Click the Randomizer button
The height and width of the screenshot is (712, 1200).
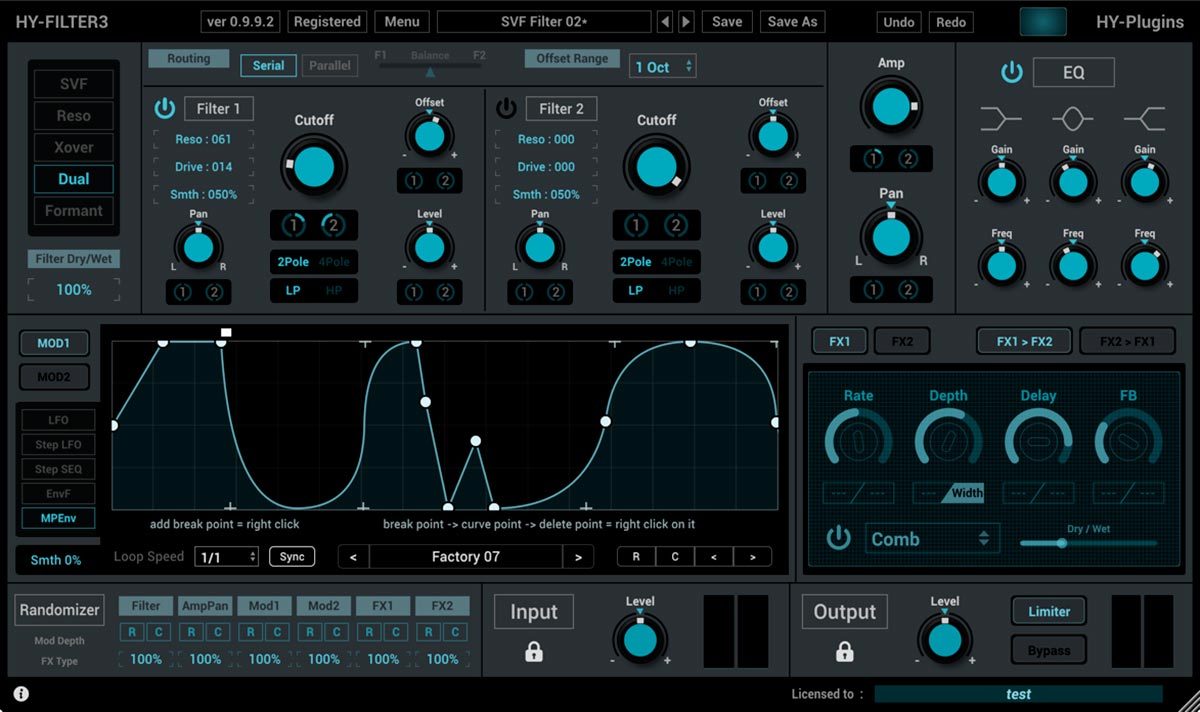pos(60,609)
